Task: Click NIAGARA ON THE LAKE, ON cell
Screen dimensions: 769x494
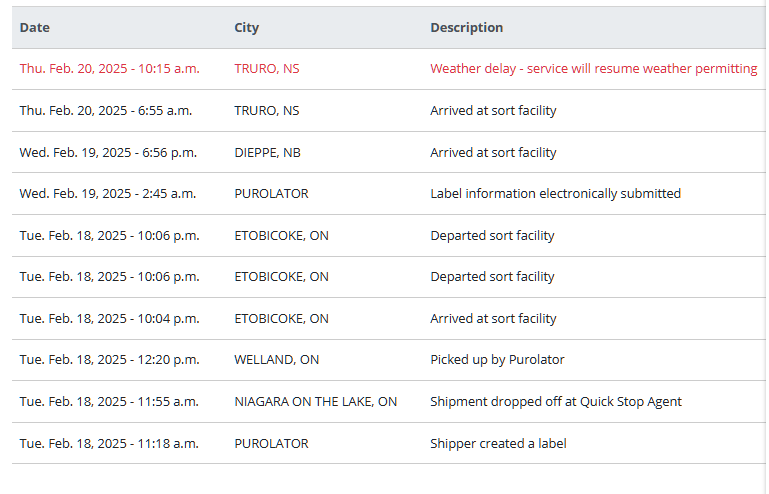Action: coord(315,402)
